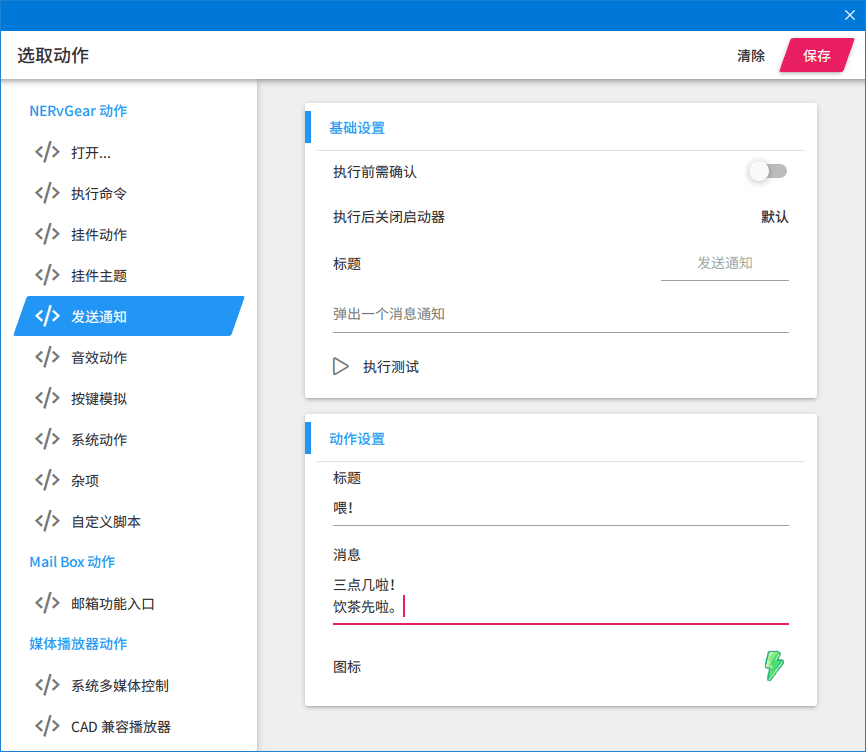Open the 默认 option for 执行后关闭启动器
This screenshot has width=866, height=752.
[774, 217]
